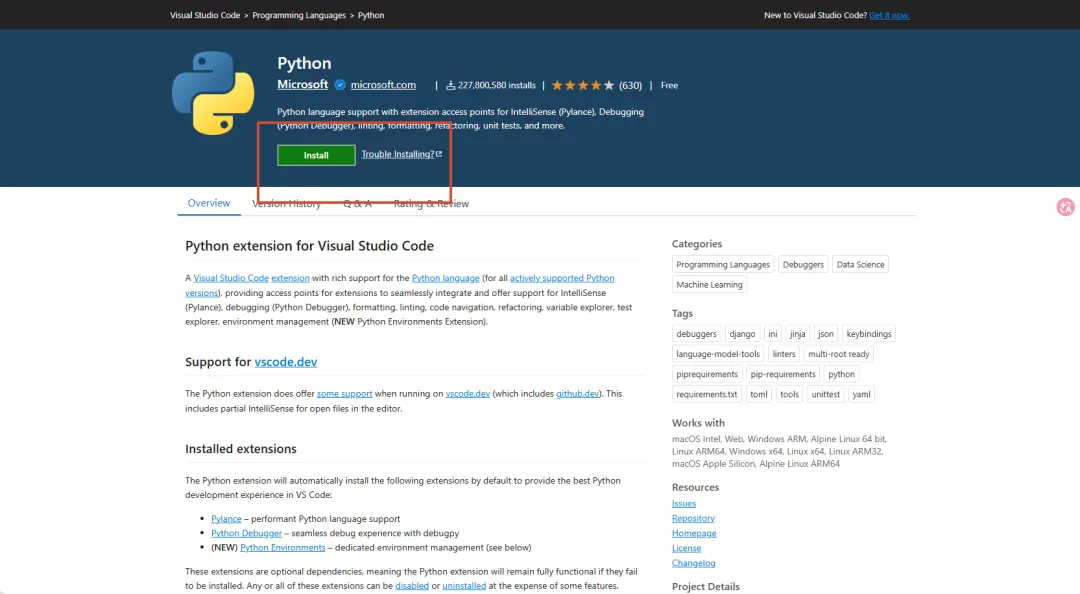Screen dimensions: 1080x594
Task: Click the piprequirements tag
Action: click(707, 374)
